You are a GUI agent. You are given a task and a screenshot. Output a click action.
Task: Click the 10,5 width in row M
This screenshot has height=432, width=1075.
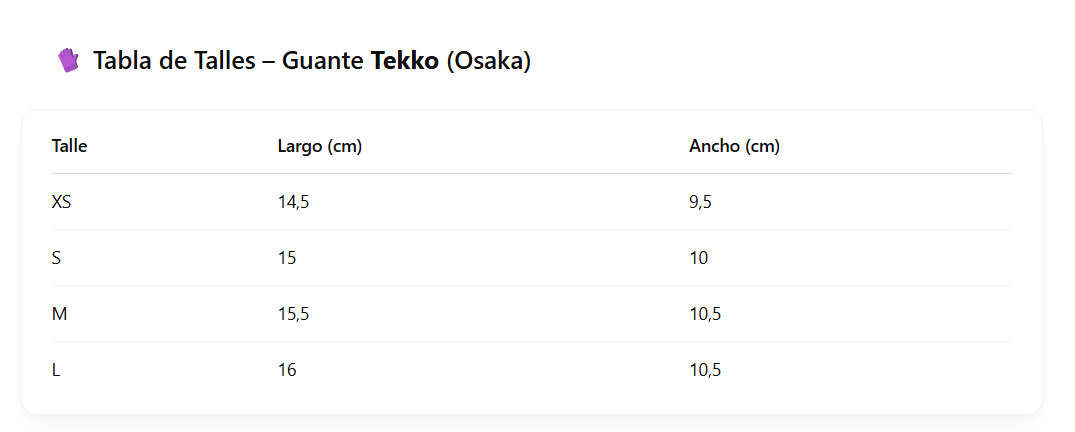click(x=705, y=314)
